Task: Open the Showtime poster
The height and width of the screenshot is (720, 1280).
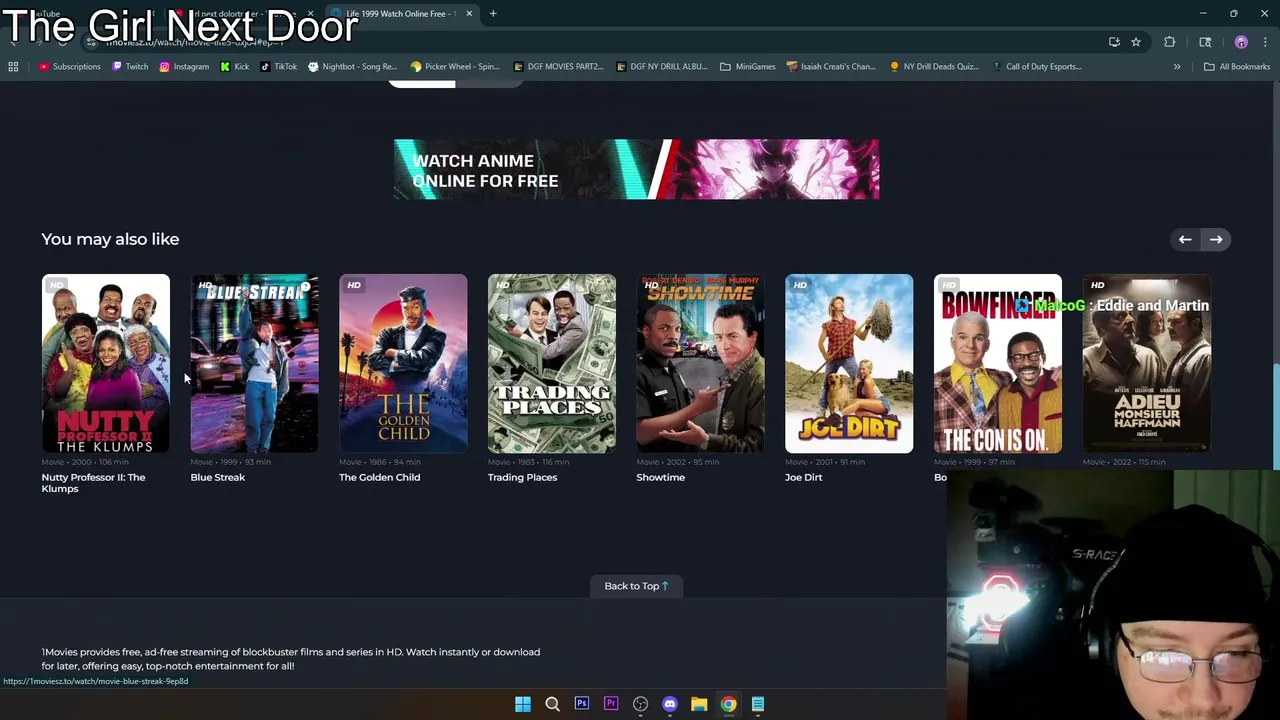Action: point(700,363)
